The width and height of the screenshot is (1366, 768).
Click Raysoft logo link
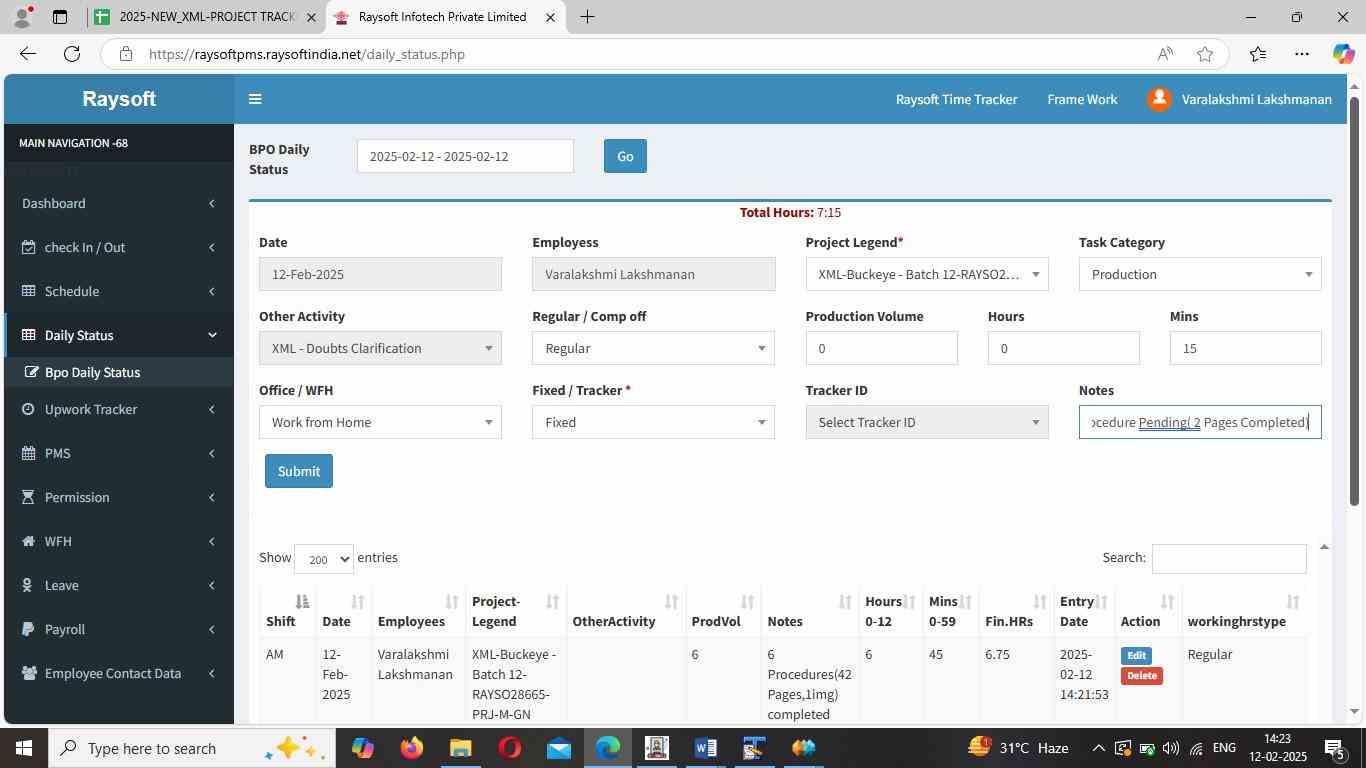click(119, 99)
